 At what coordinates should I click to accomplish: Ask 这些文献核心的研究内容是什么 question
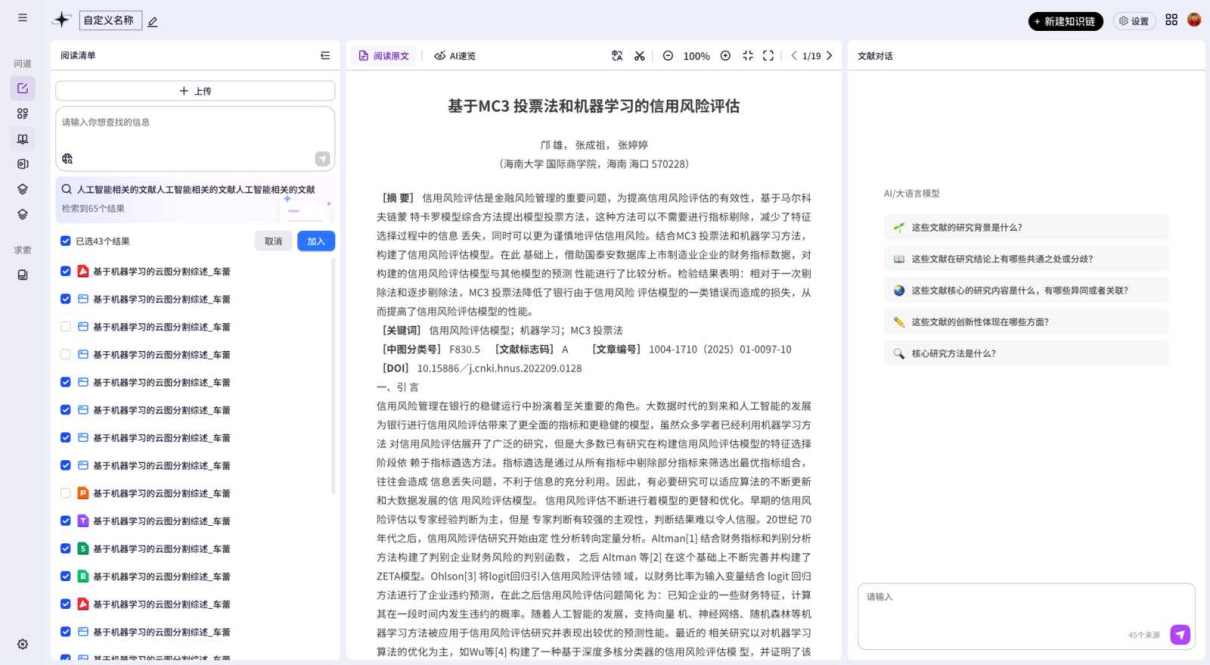1026,290
